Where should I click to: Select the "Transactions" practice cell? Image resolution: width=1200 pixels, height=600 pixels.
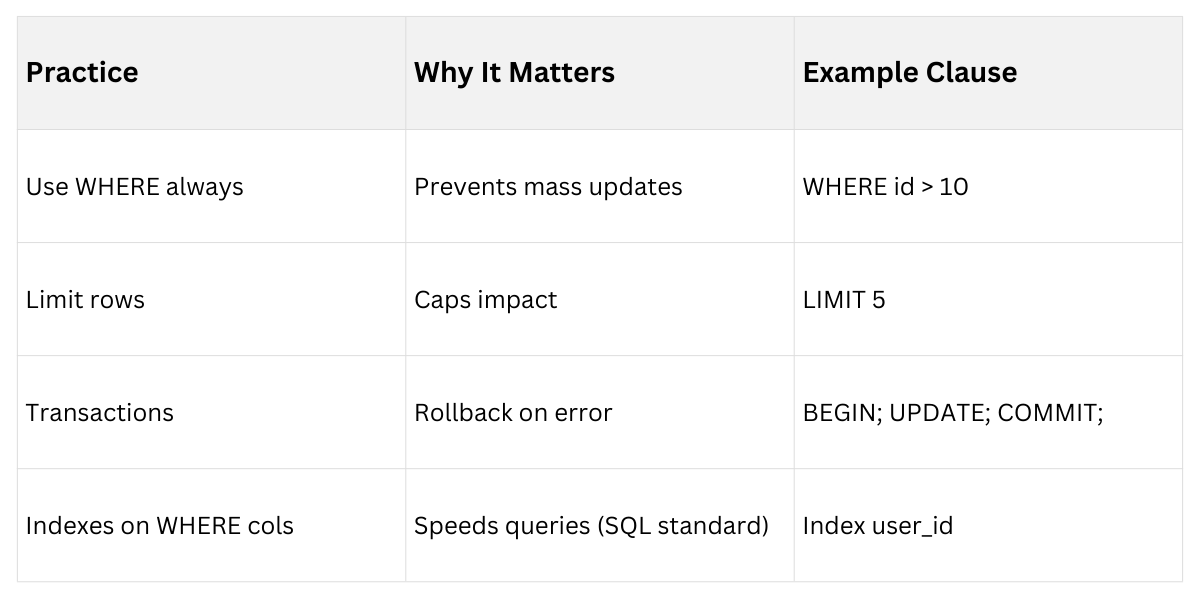(99, 413)
